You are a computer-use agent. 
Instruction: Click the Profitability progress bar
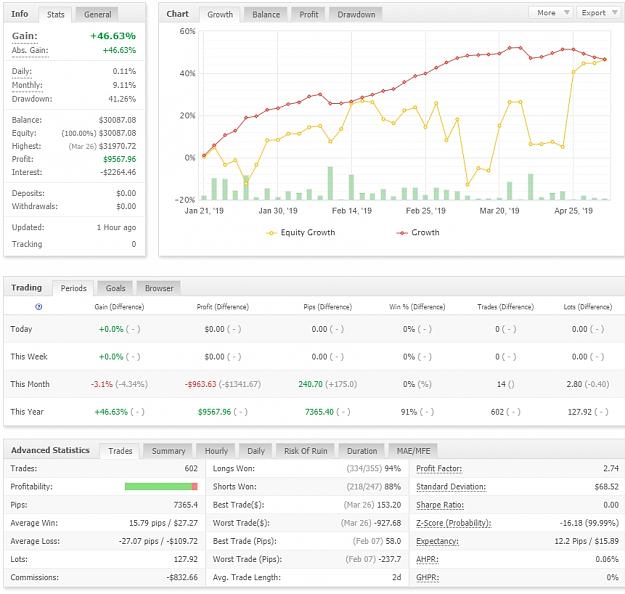(x=161, y=486)
